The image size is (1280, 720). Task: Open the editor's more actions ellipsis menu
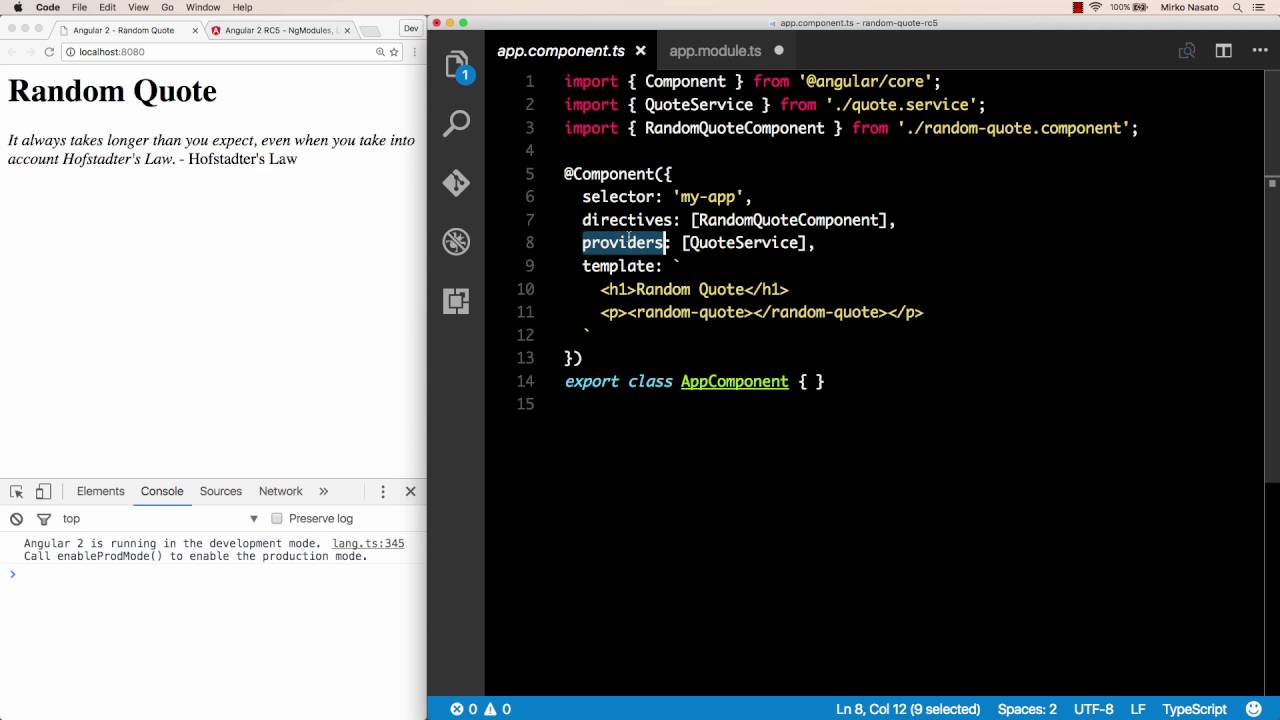click(x=1259, y=51)
